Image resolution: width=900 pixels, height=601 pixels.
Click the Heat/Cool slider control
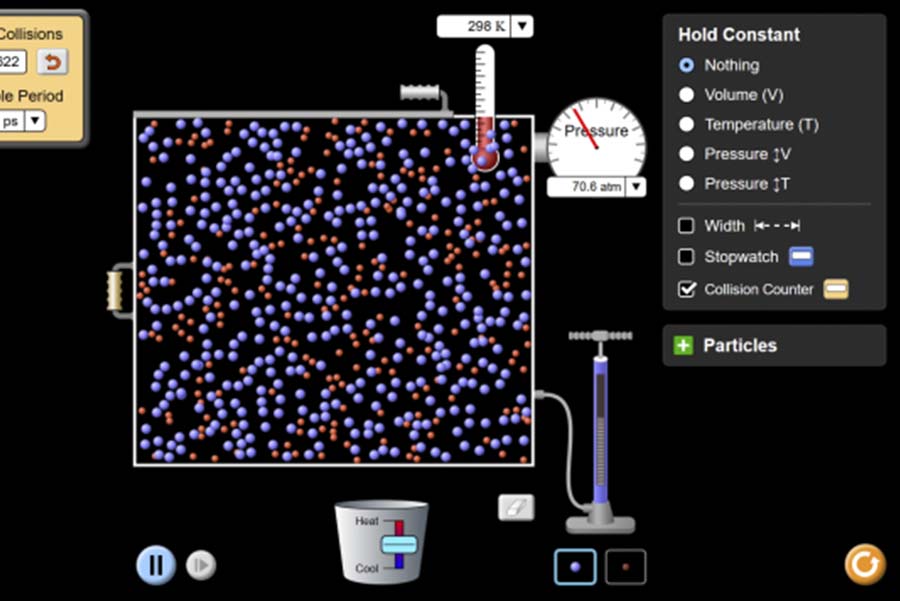point(398,544)
